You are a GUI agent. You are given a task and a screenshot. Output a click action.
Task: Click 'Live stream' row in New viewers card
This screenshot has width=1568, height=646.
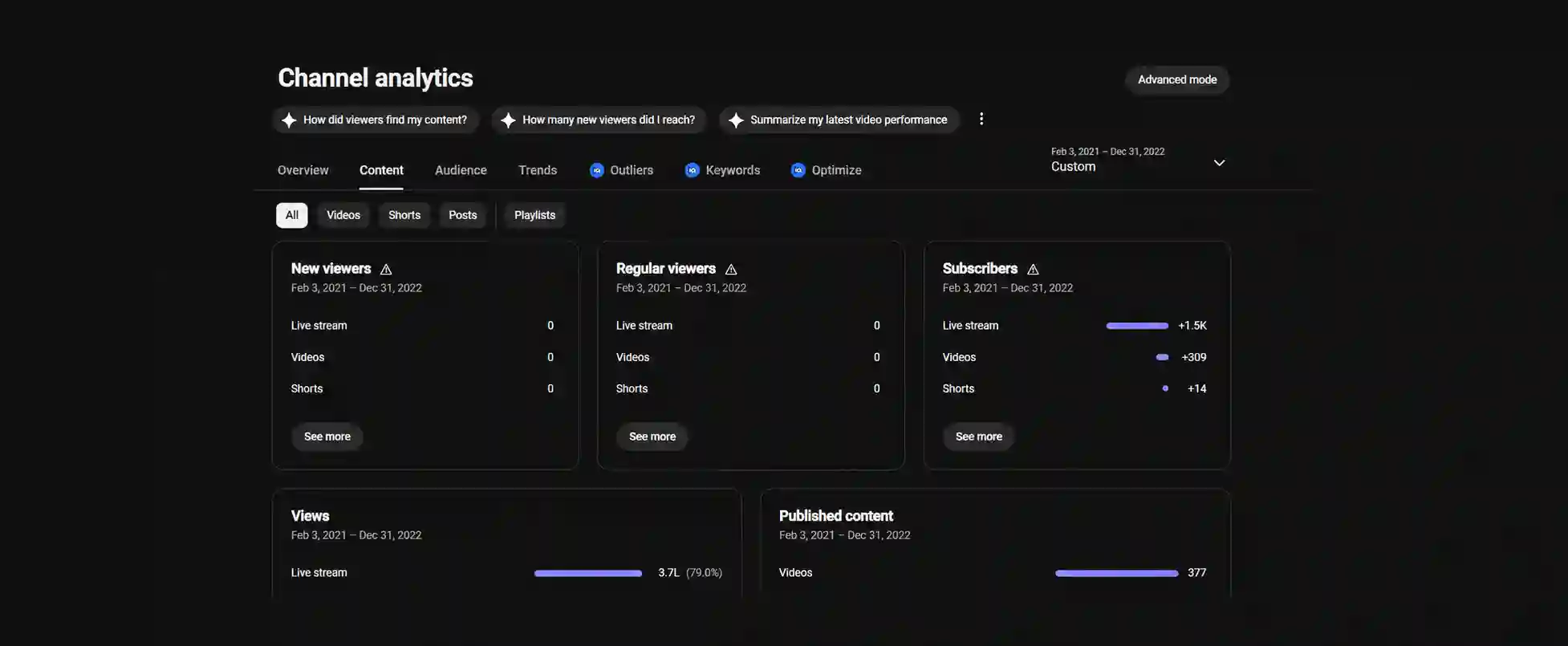click(422, 326)
